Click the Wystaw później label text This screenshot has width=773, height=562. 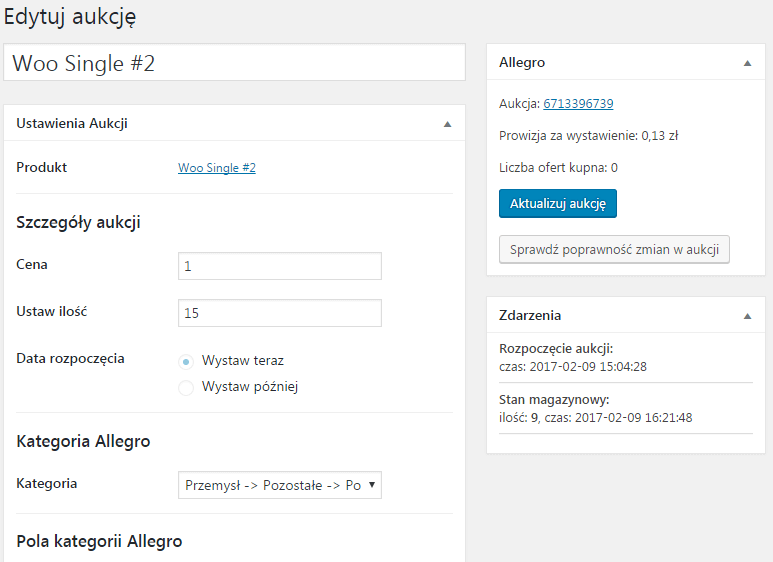tap(250, 386)
